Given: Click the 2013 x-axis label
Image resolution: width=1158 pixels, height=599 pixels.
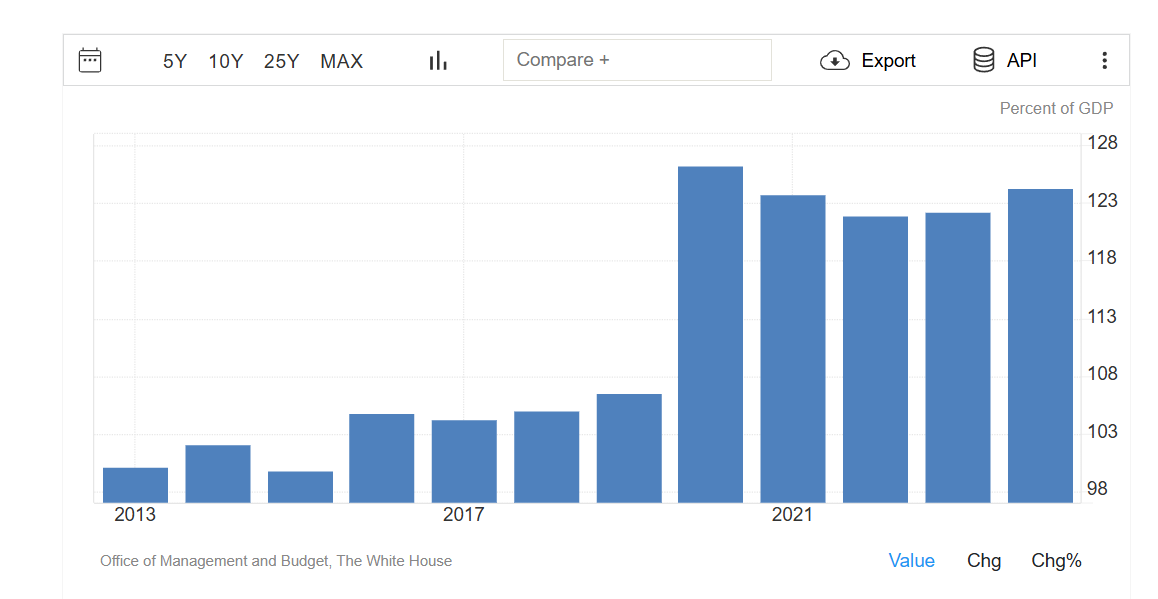Looking at the screenshot, I should coord(135,514).
